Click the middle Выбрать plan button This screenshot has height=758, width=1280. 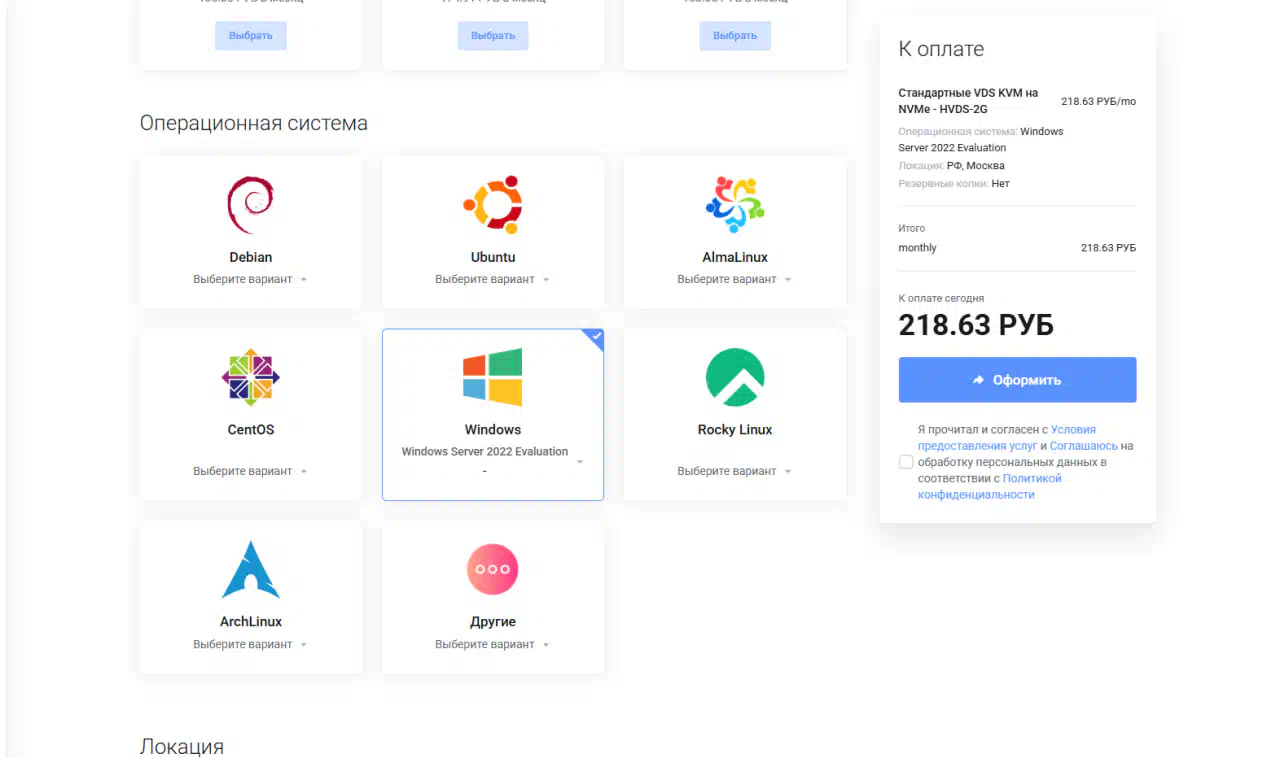coord(493,35)
